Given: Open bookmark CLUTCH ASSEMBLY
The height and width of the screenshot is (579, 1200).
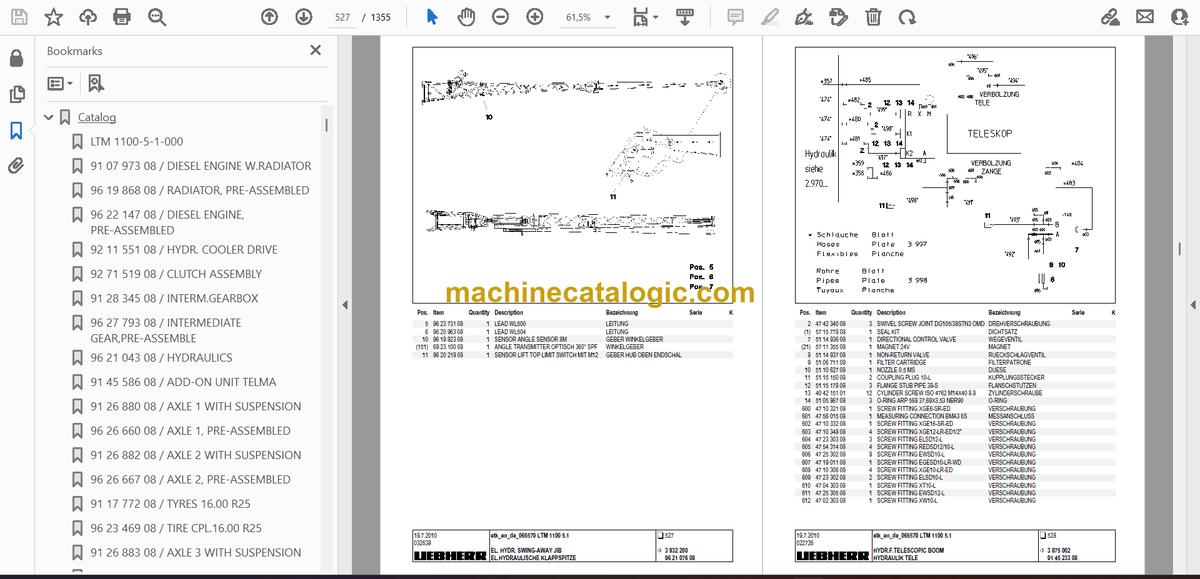Looking at the screenshot, I should pos(176,274).
